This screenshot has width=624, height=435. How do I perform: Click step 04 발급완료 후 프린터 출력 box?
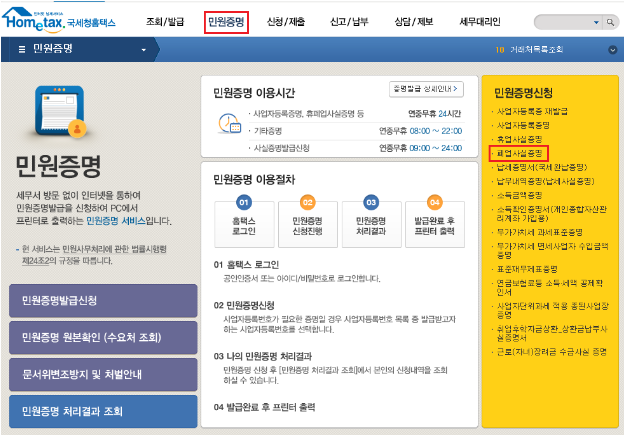pos(435,220)
